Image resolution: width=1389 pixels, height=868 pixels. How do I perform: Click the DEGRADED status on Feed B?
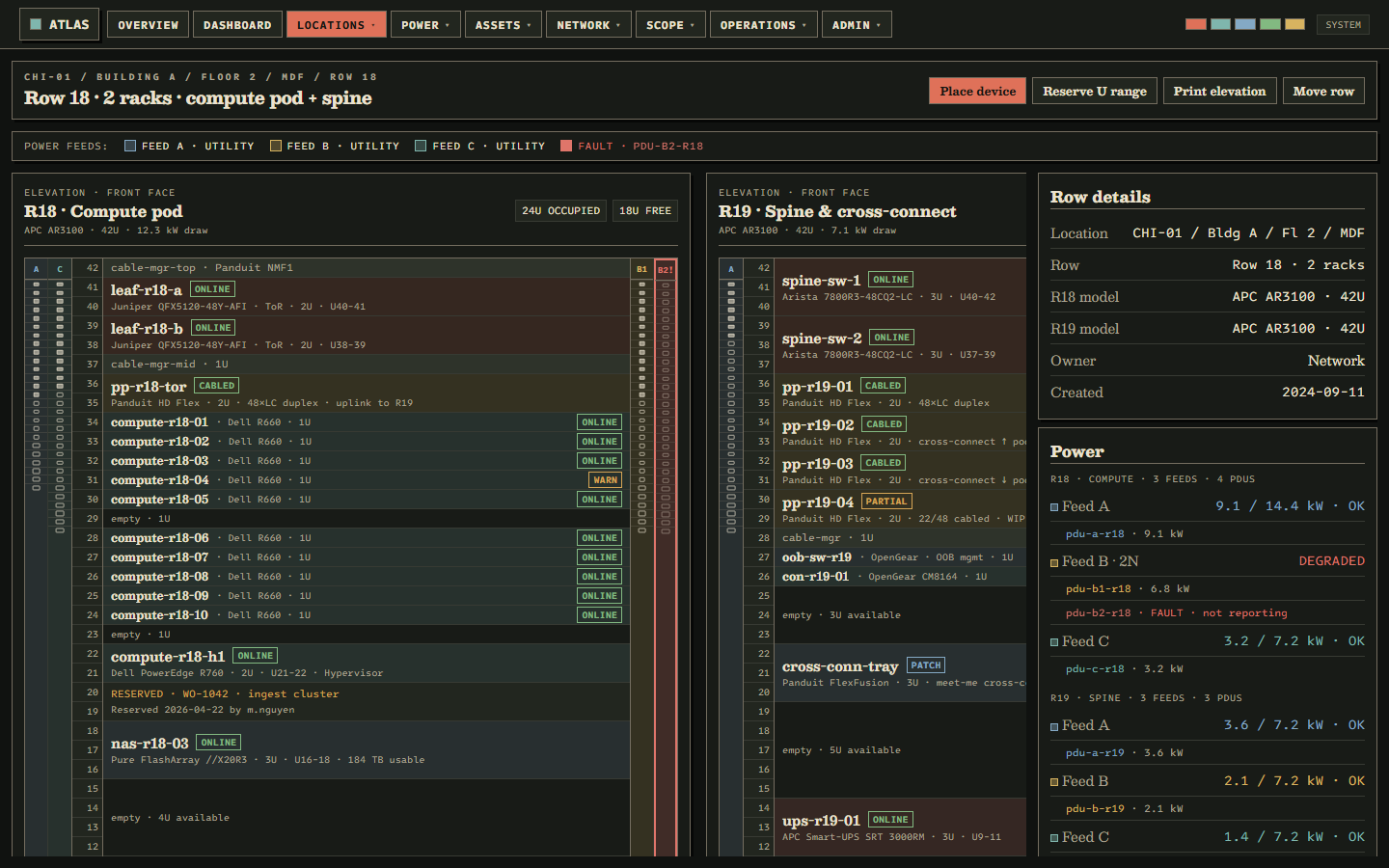click(x=1331, y=561)
